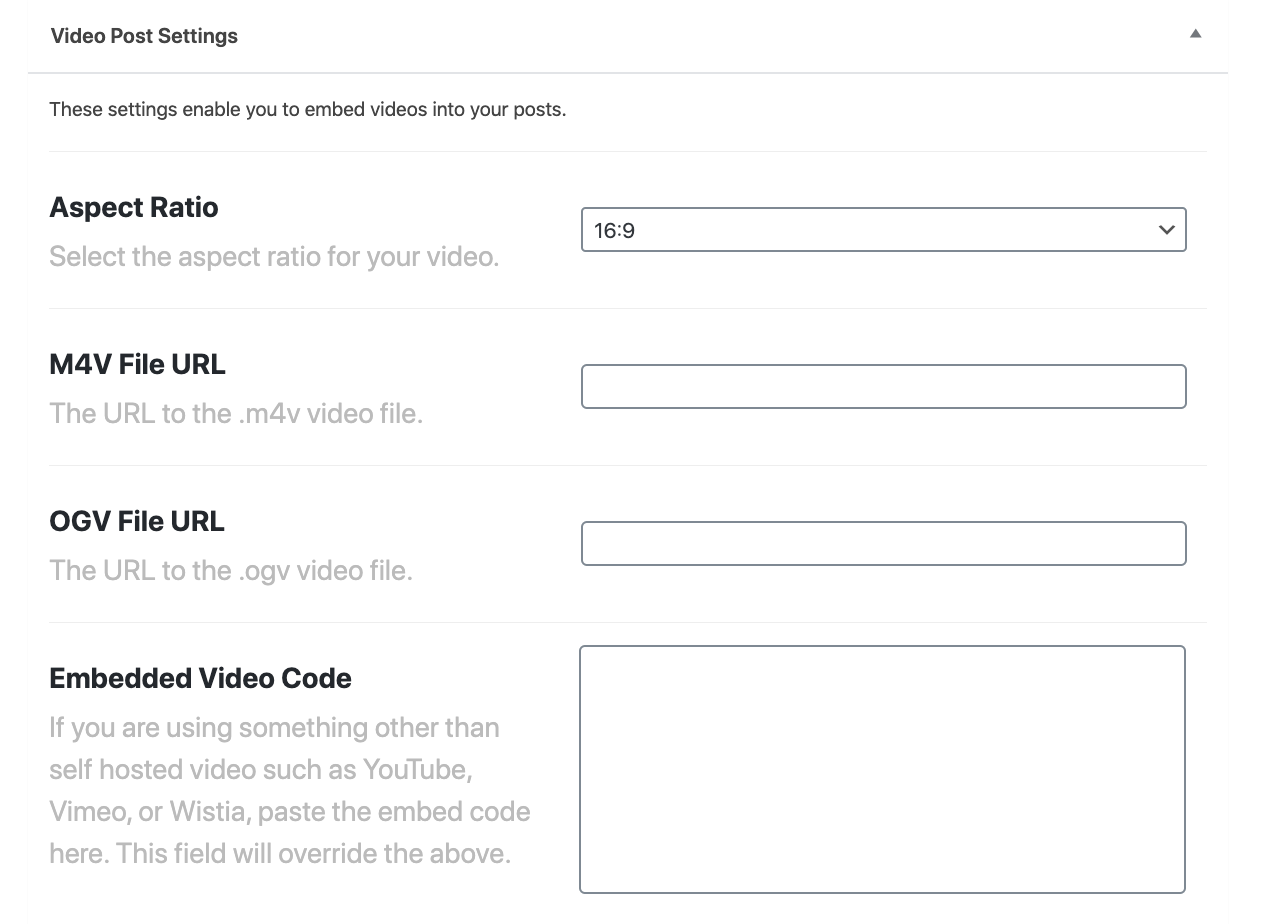Click the OGV File URL heading
The width and height of the screenshot is (1264, 924).
136,521
